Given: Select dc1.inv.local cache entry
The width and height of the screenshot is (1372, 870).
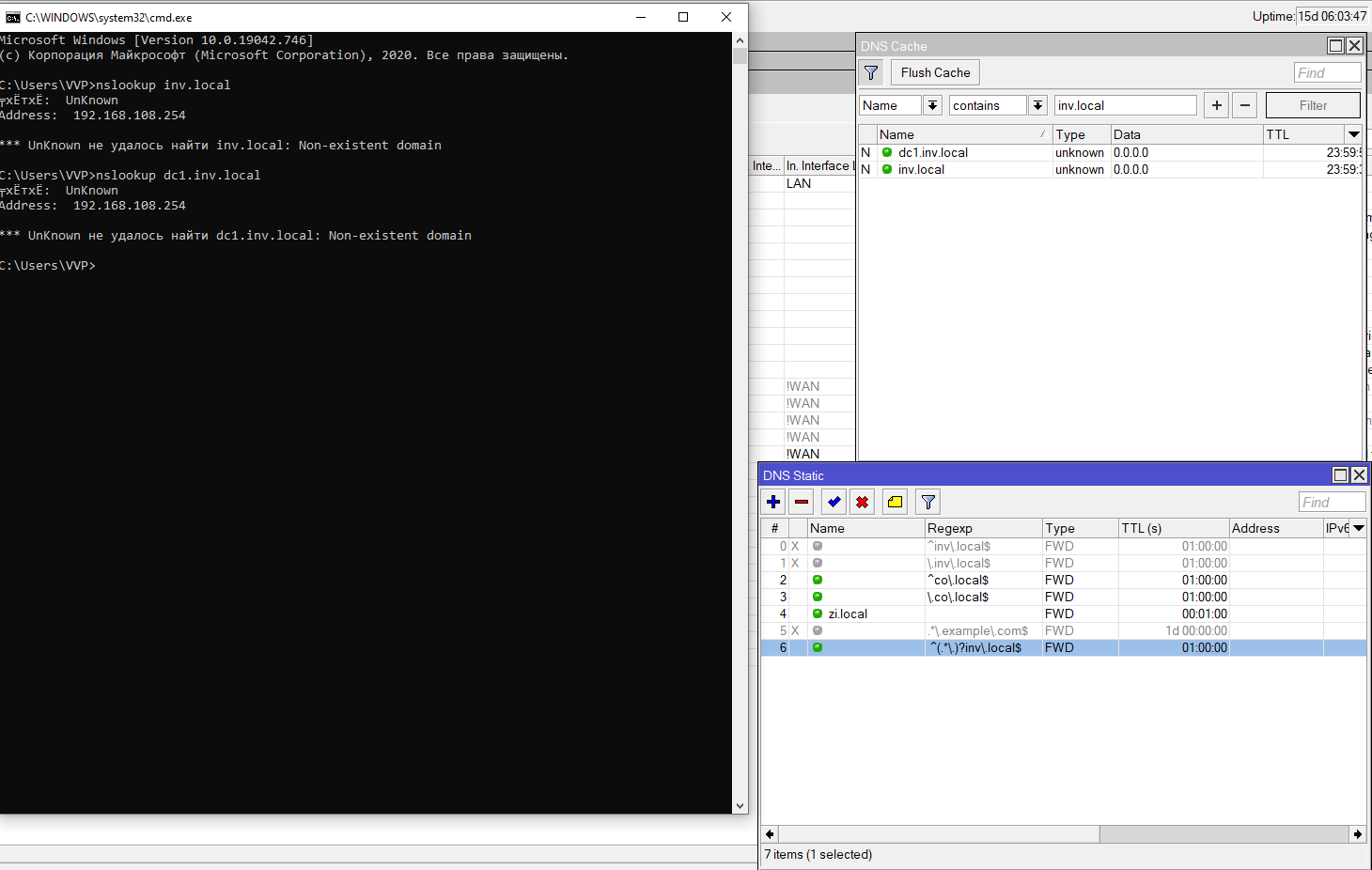Looking at the screenshot, I should coord(1110,152).
